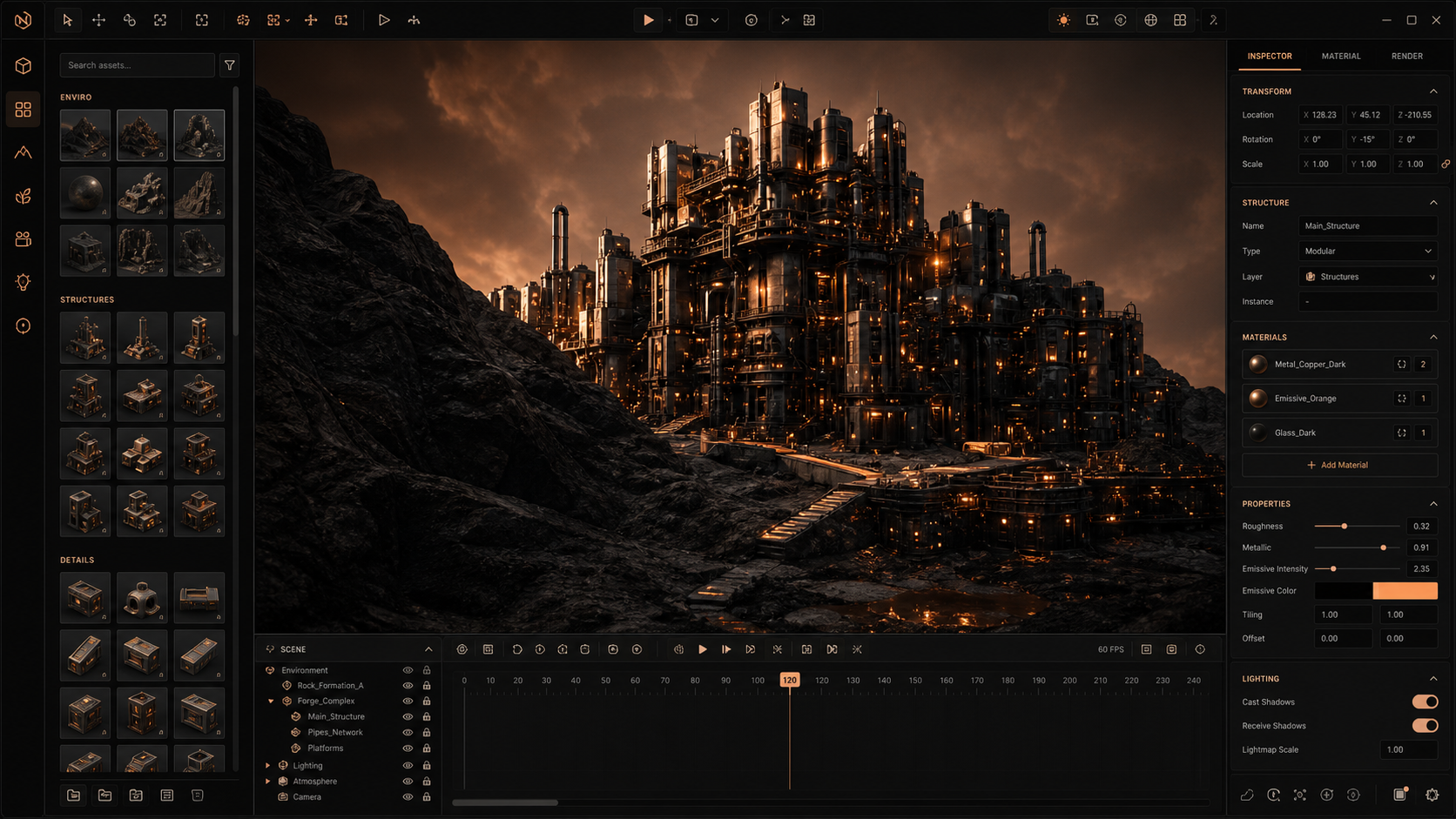Switch to the Inspector tab
The width and height of the screenshot is (1456, 819).
(1270, 57)
